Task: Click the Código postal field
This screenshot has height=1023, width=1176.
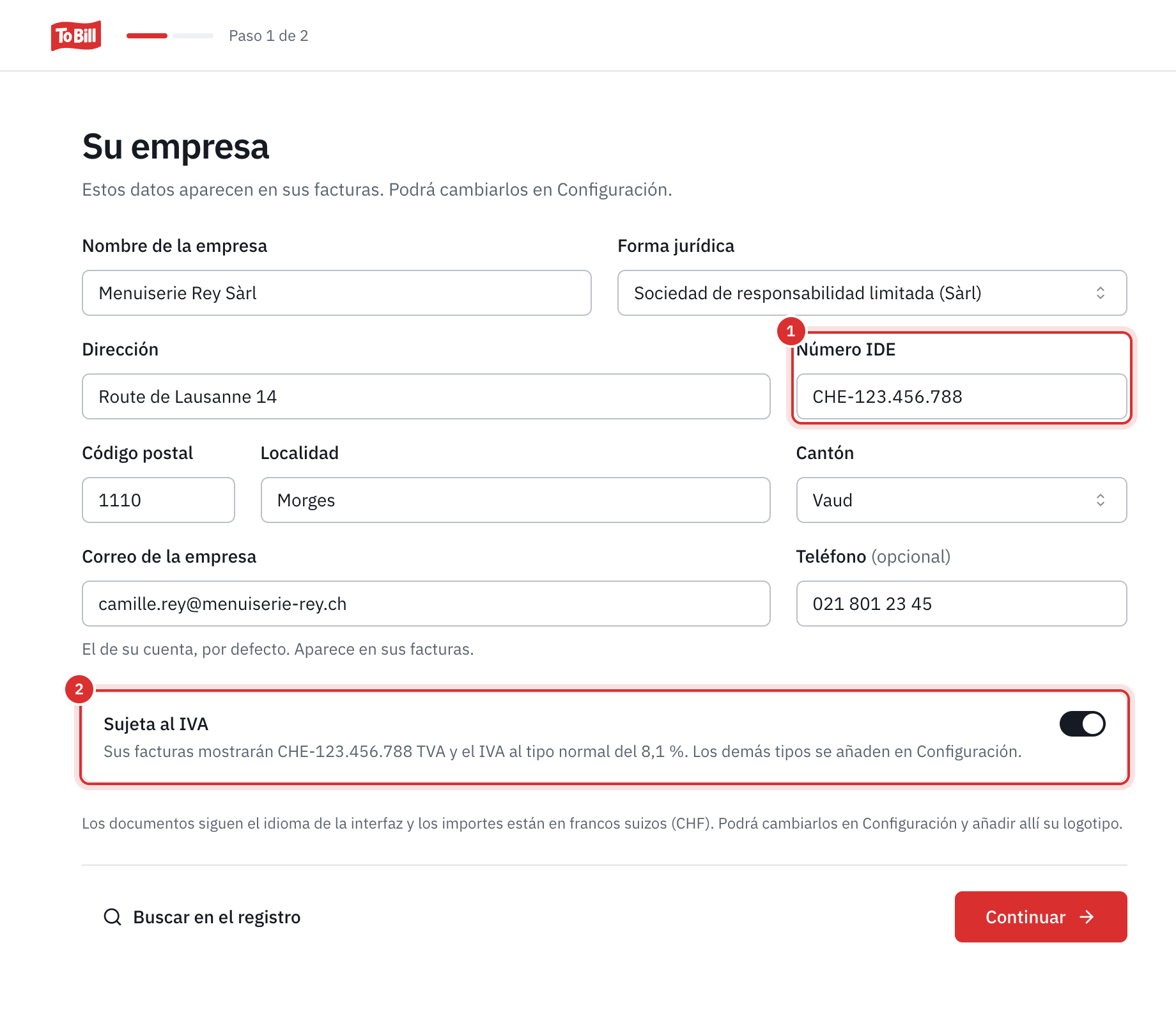Action: click(x=159, y=500)
